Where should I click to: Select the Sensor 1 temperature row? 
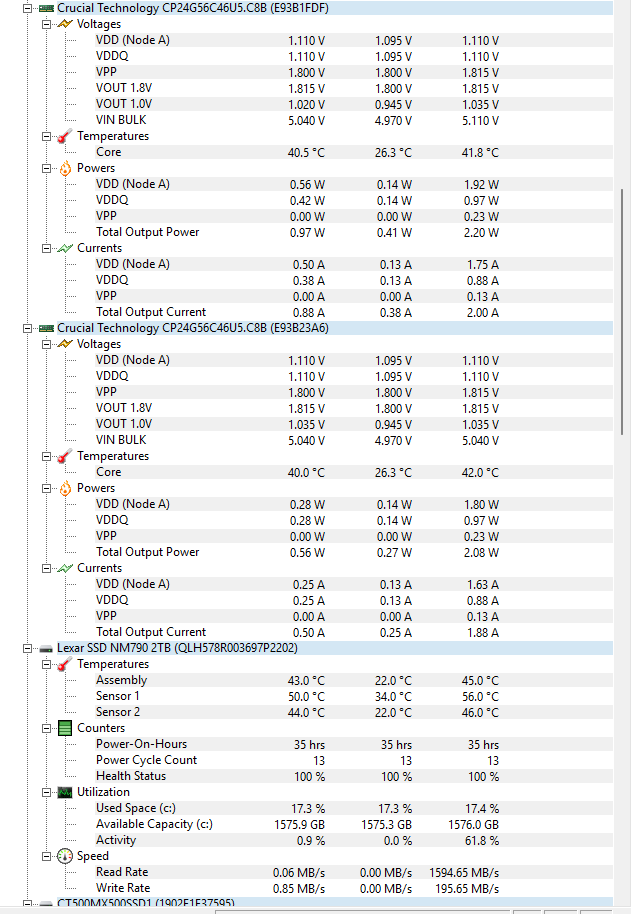353,696
